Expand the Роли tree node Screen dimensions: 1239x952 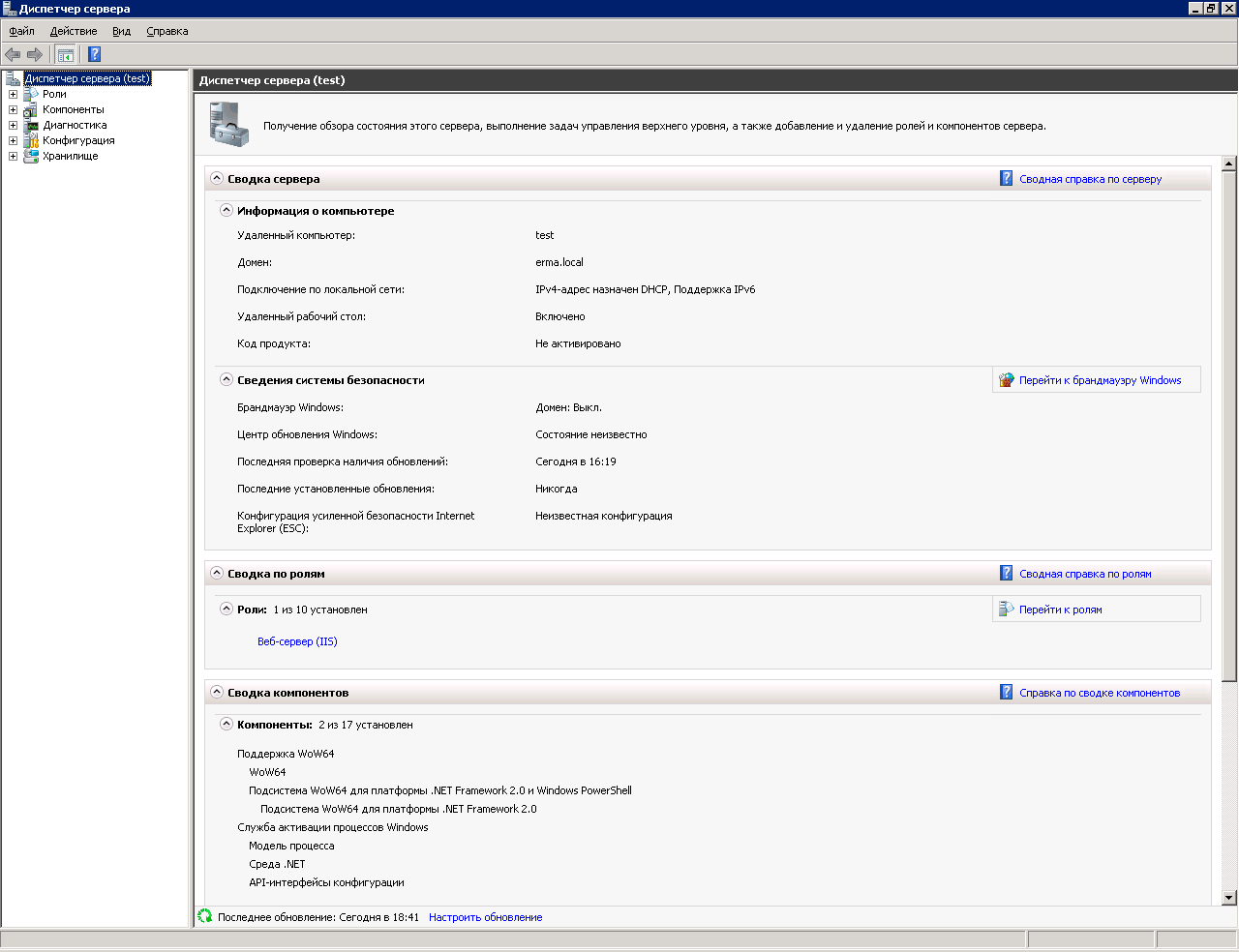point(13,94)
